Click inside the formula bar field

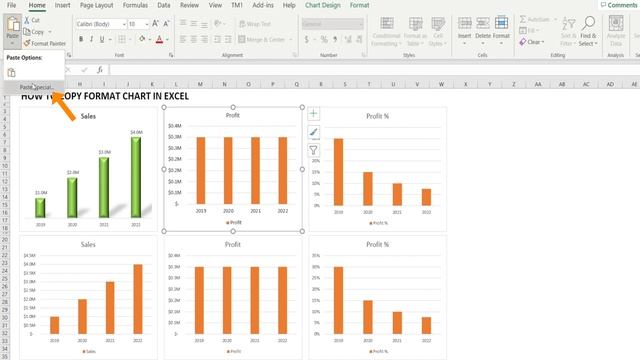[373, 70]
